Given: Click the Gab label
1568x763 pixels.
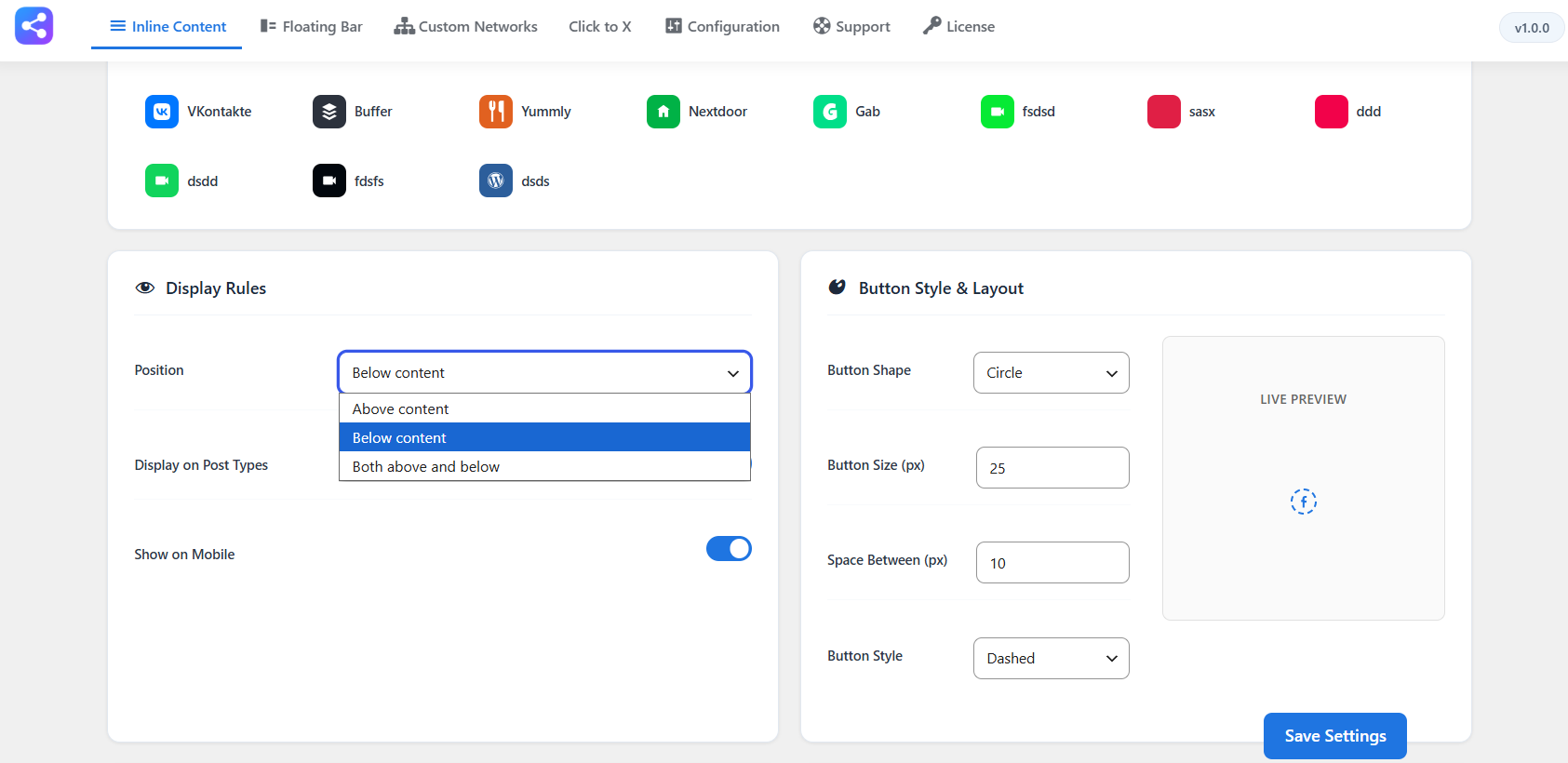Looking at the screenshot, I should click(x=867, y=112).
